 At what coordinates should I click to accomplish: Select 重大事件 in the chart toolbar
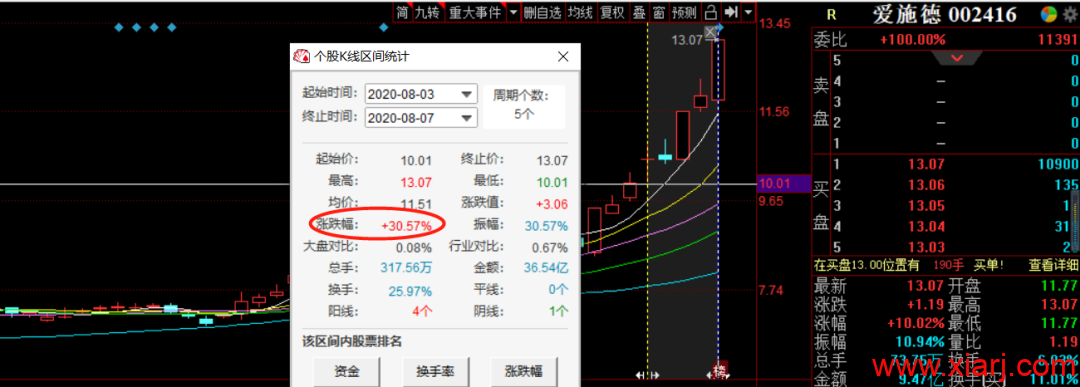475,12
